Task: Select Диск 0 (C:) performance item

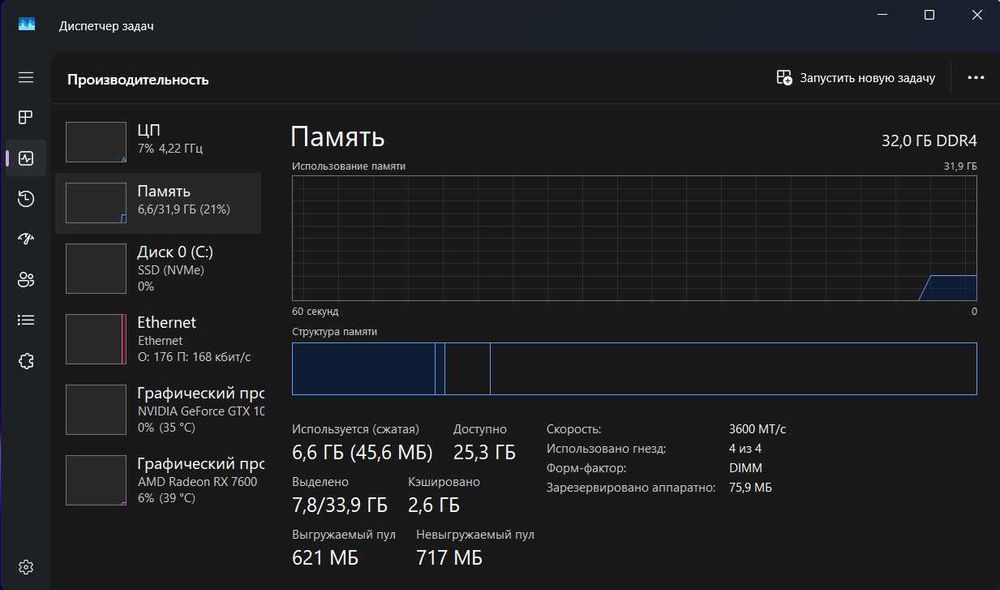Action: [x=158, y=269]
